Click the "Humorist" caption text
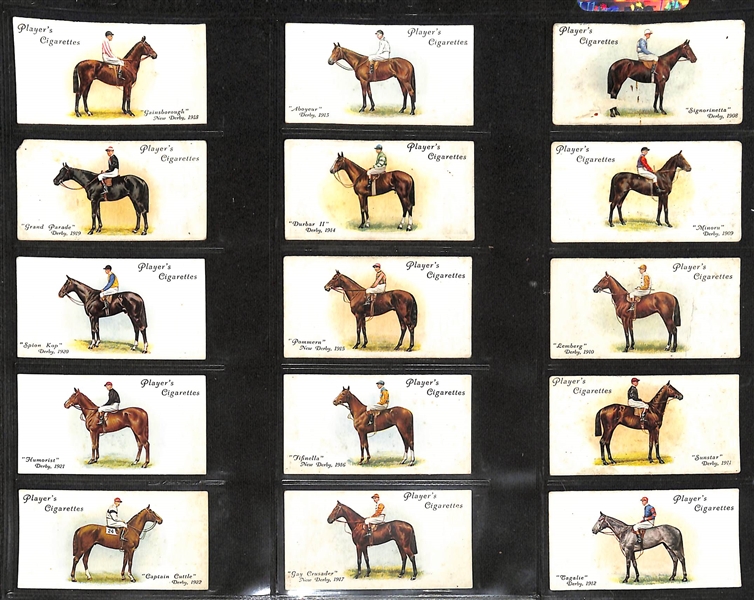Image resolution: width=754 pixels, height=600 pixels. tap(40, 460)
